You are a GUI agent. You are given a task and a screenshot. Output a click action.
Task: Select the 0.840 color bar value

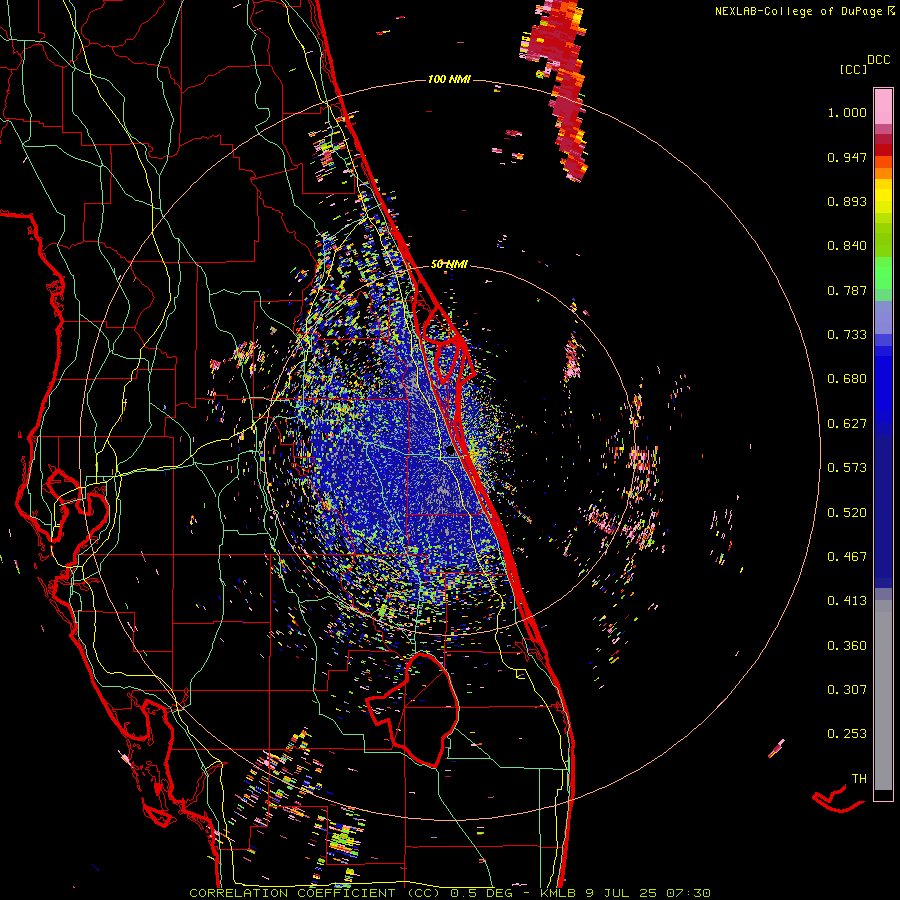(x=847, y=246)
